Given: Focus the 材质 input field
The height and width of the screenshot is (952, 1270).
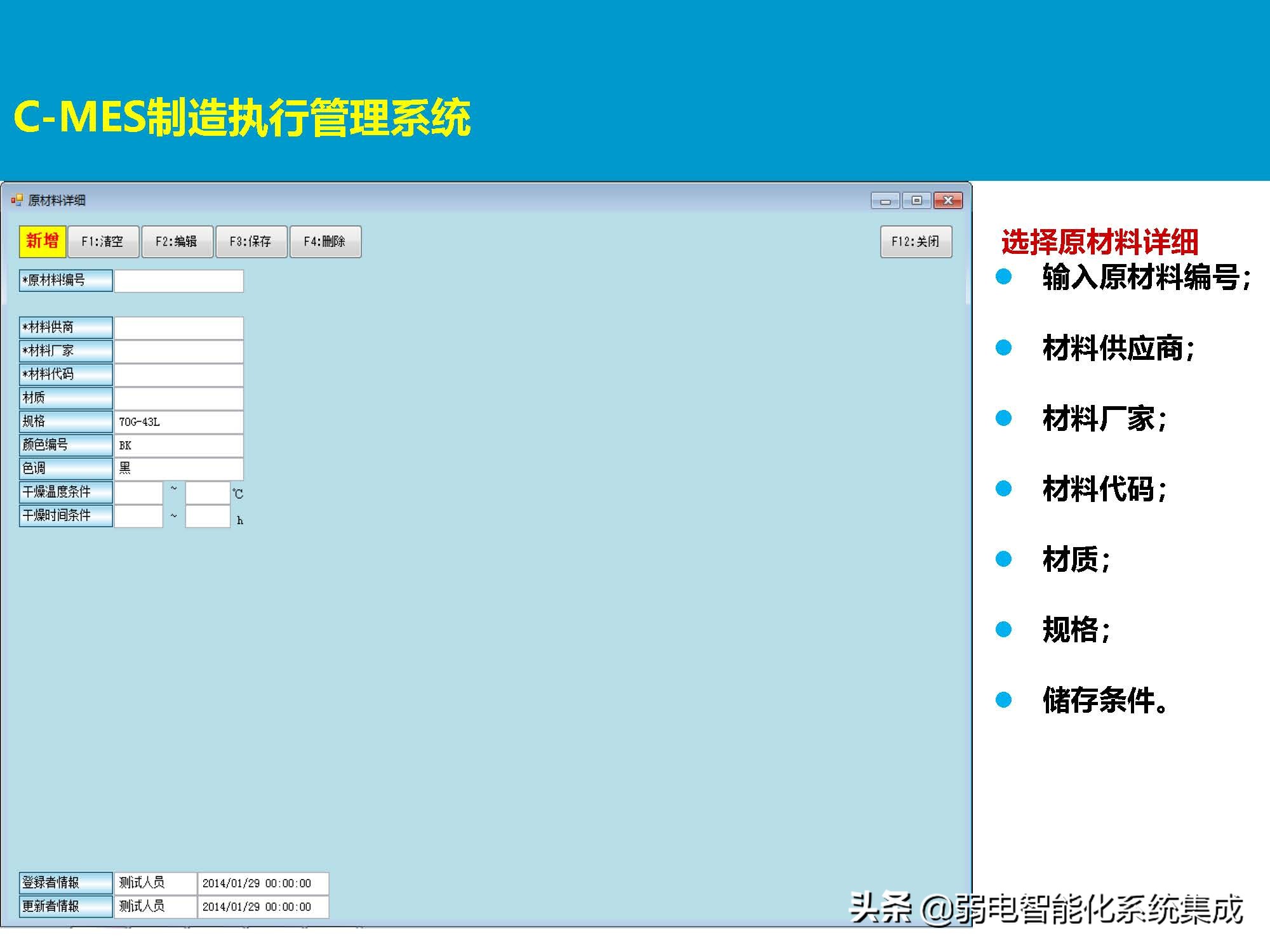Looking at the screenshot, I should tap(179, 399).
